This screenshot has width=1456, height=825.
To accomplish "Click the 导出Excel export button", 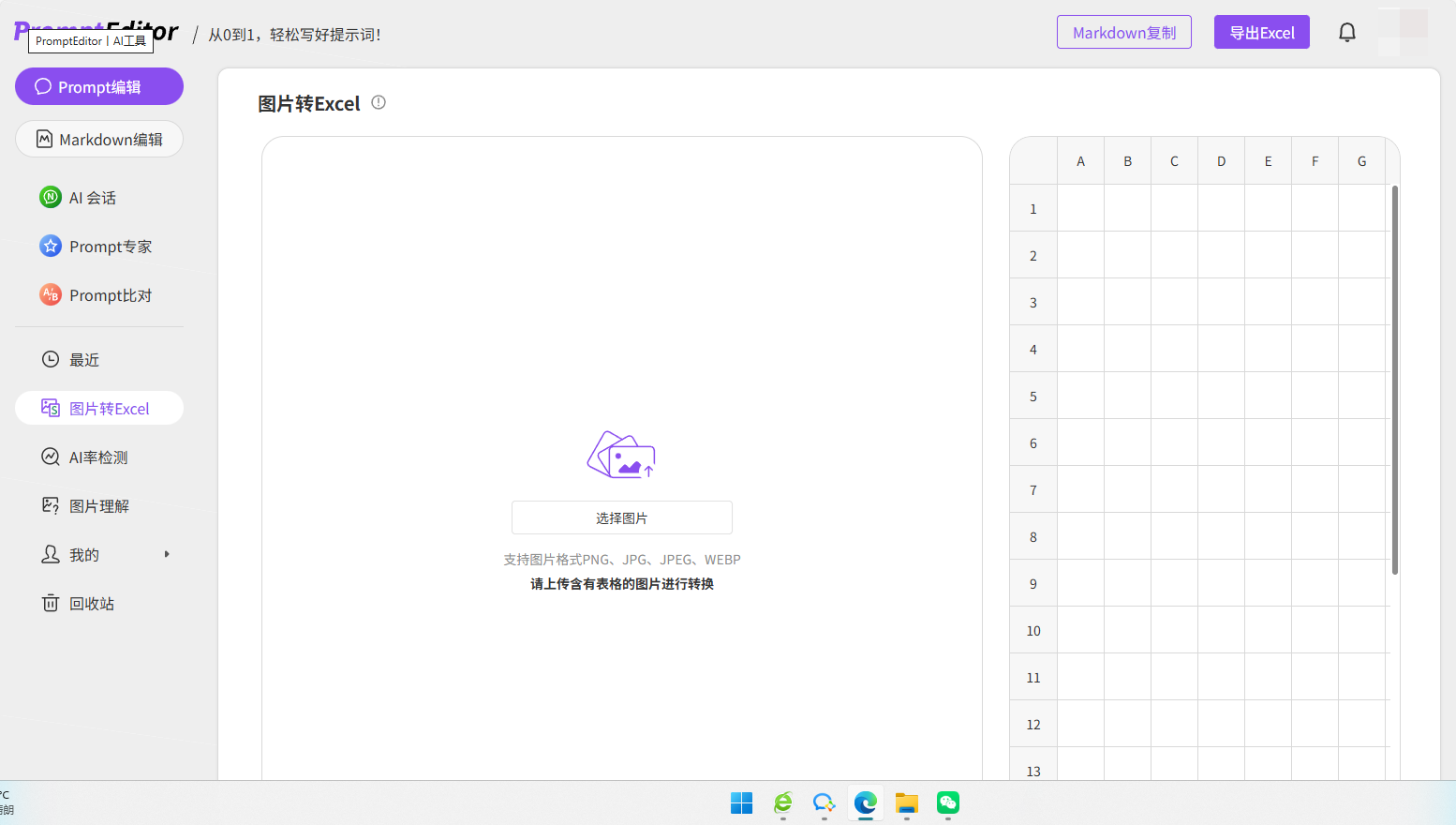I will click(x=1261, y=31).
